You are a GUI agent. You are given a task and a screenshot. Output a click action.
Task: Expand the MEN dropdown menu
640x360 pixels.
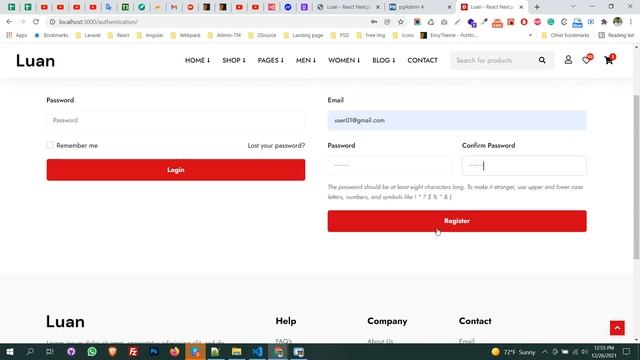[x=306, y=60]
